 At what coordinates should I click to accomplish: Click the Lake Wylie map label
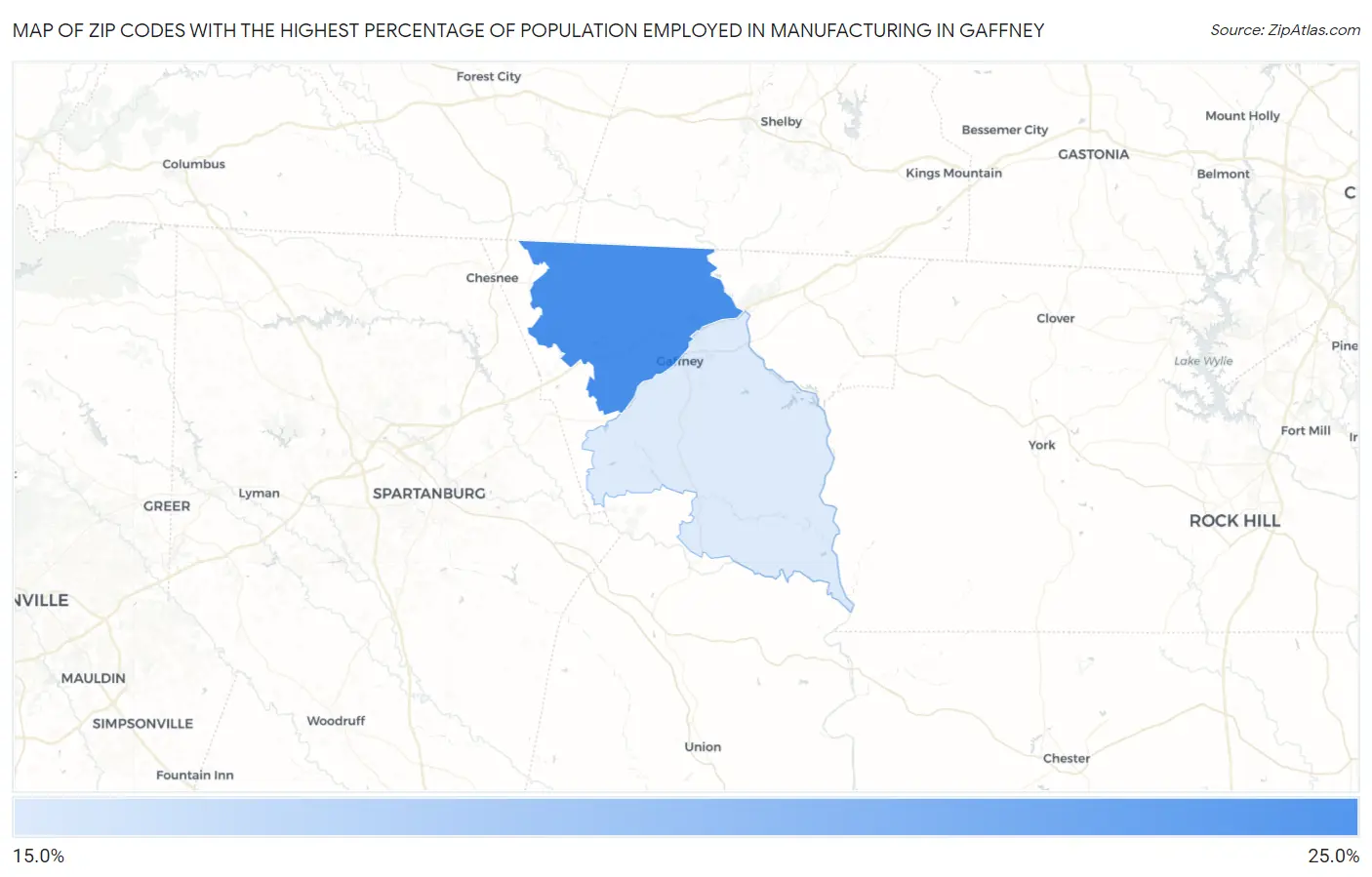click(1203, 361)
